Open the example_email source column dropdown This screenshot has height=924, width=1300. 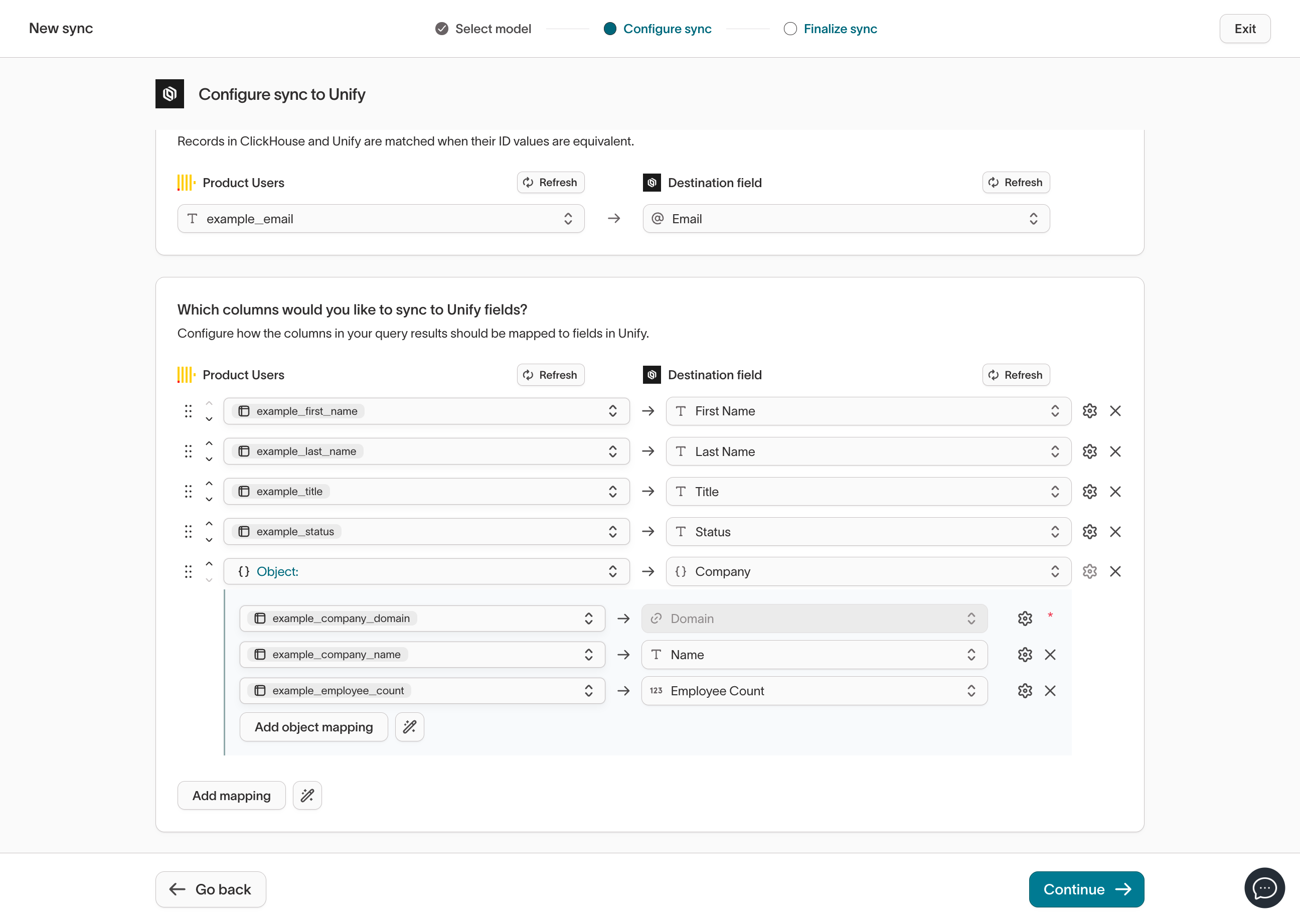pyautogui.click(x=381, y=219)
